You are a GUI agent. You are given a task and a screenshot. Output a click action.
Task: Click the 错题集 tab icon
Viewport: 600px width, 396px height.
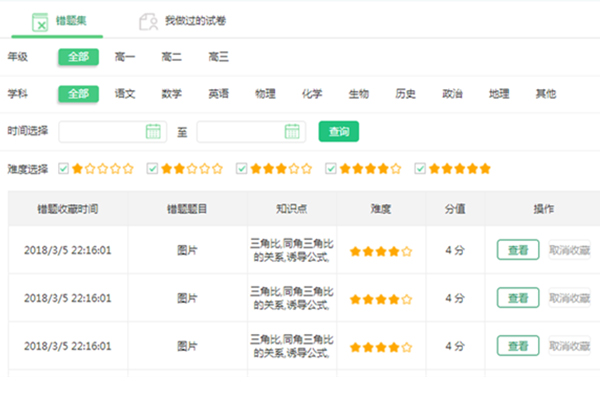tap(40, 22)
